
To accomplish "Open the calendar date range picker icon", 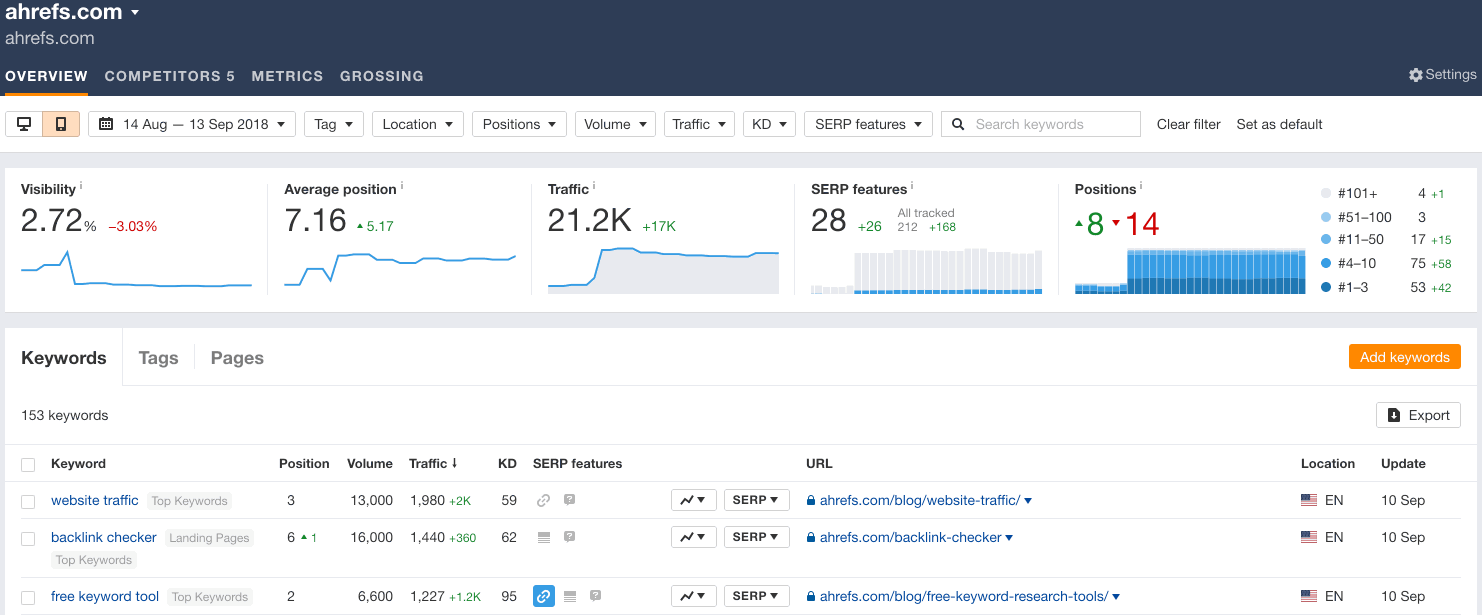I will (106, 123).
